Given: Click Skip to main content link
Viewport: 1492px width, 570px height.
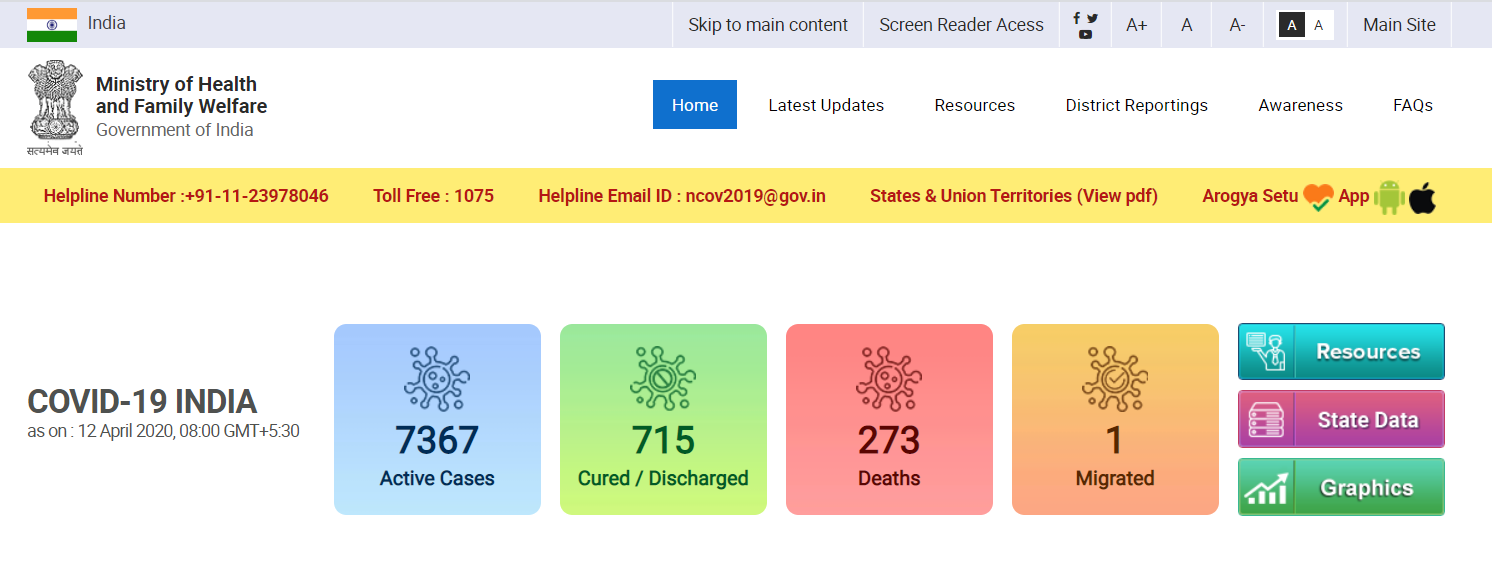Looking at the screenshot, I should click(x=768, y=25).
